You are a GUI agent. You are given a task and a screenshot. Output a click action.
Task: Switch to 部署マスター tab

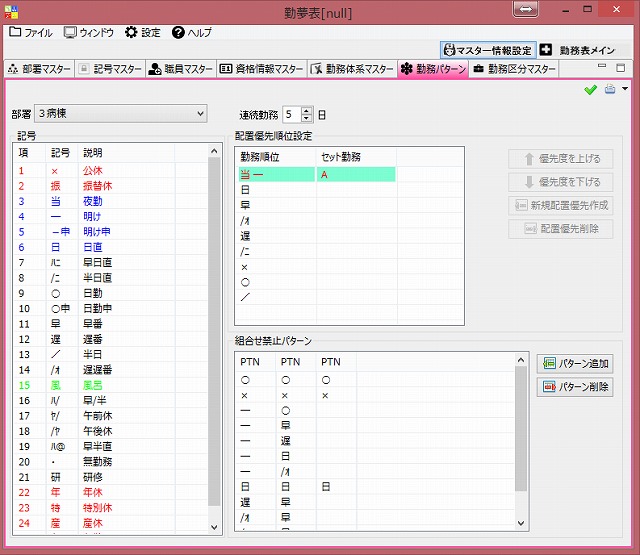click(x=39, y=69)
